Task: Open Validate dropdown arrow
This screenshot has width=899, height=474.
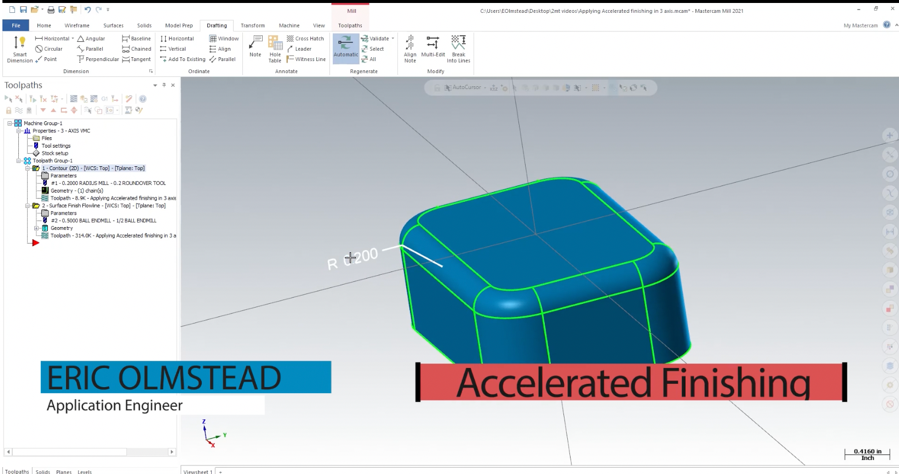Action: point(393,38)
